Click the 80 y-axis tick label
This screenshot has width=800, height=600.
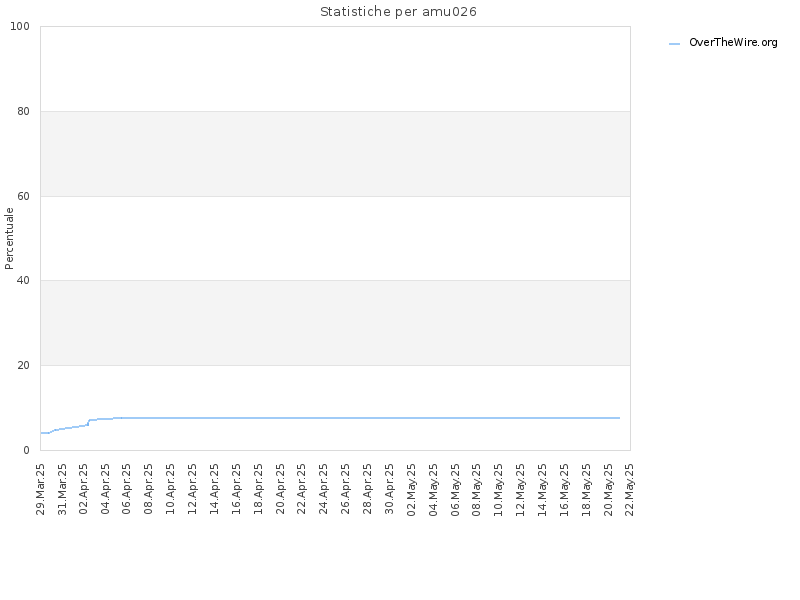pos(23,111)
